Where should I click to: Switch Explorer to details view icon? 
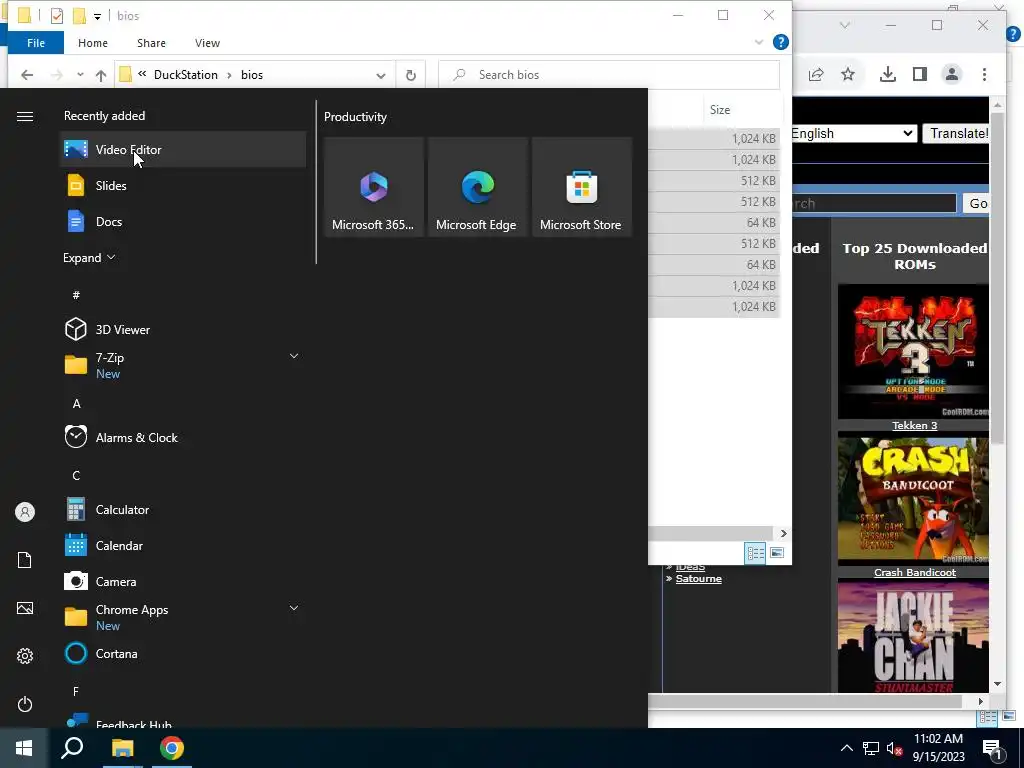(756, 553)
